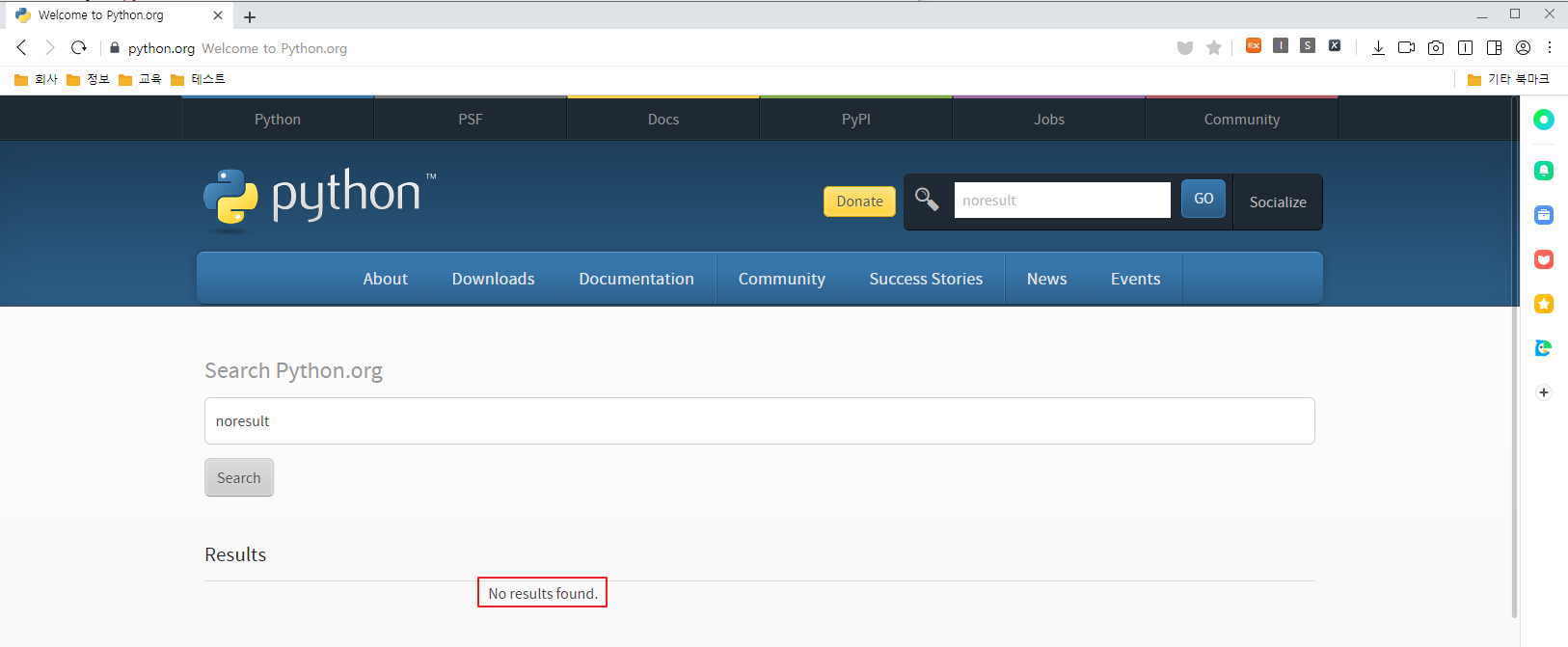Select the PyPI top tab

click(x=856, y=119)
